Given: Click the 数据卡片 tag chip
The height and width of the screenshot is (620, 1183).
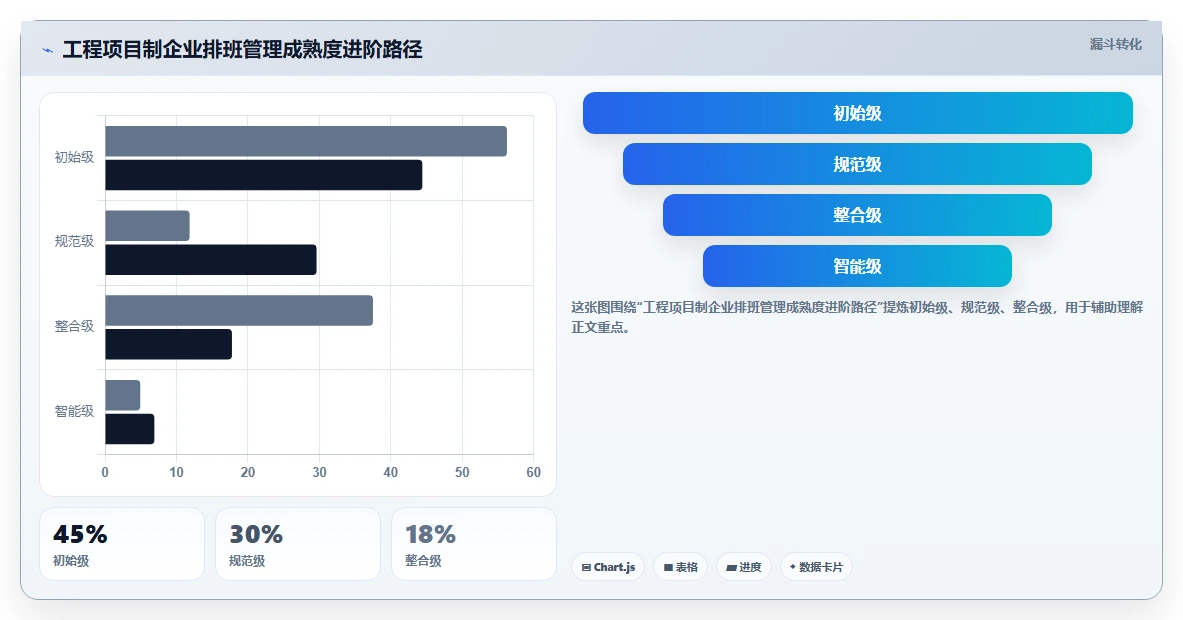Looking at the screenshot, I should coord(816,567).
